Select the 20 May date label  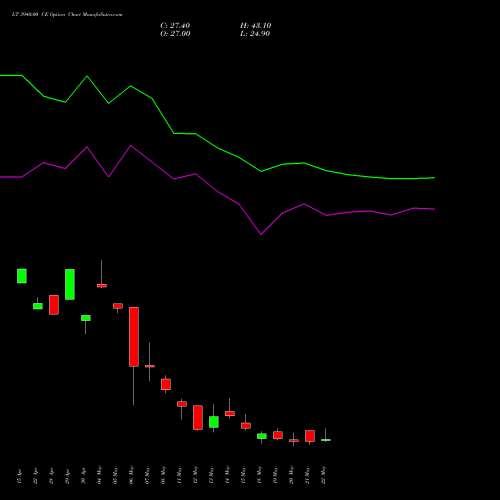[x=291, y=475]
